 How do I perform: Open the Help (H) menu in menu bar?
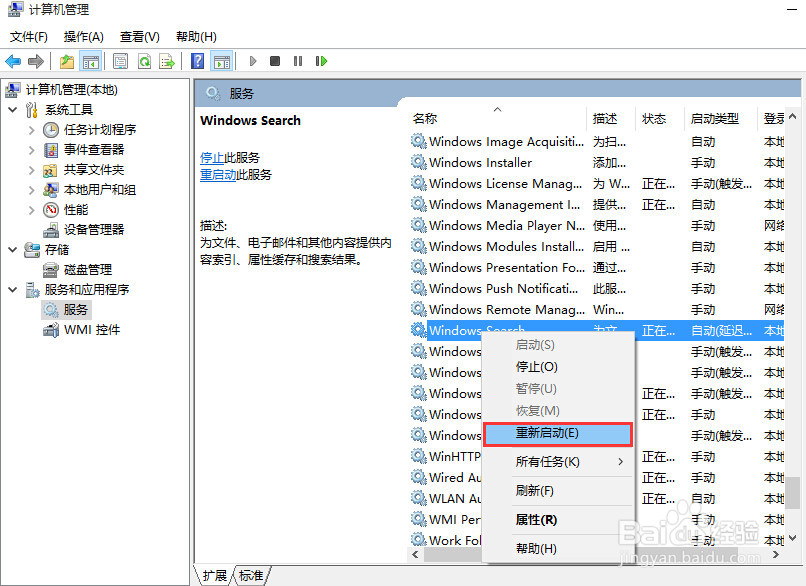196,37
